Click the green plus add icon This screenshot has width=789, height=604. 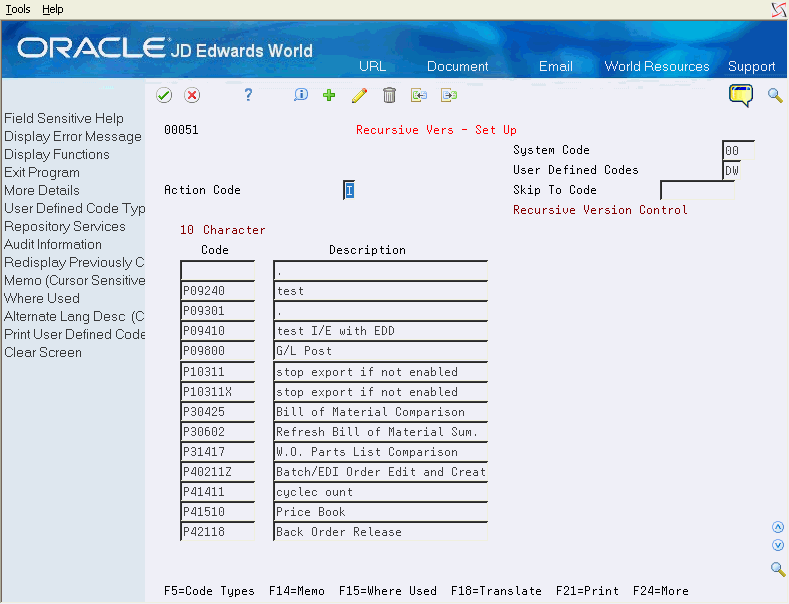pyautogui.click(x=329, y=95)
